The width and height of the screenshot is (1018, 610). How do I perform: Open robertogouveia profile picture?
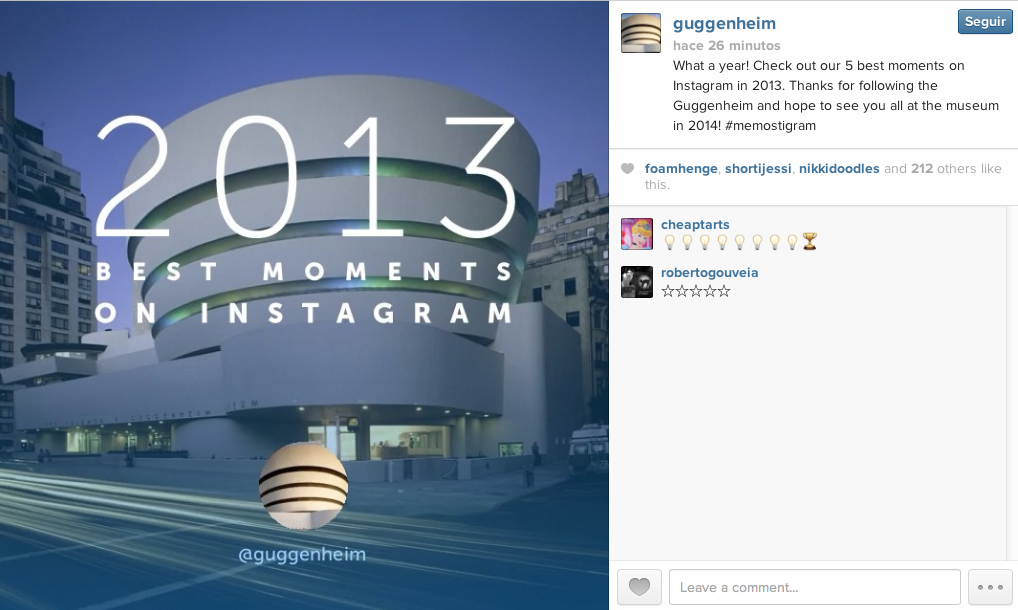pyautogui.click(x=637, y=282)
